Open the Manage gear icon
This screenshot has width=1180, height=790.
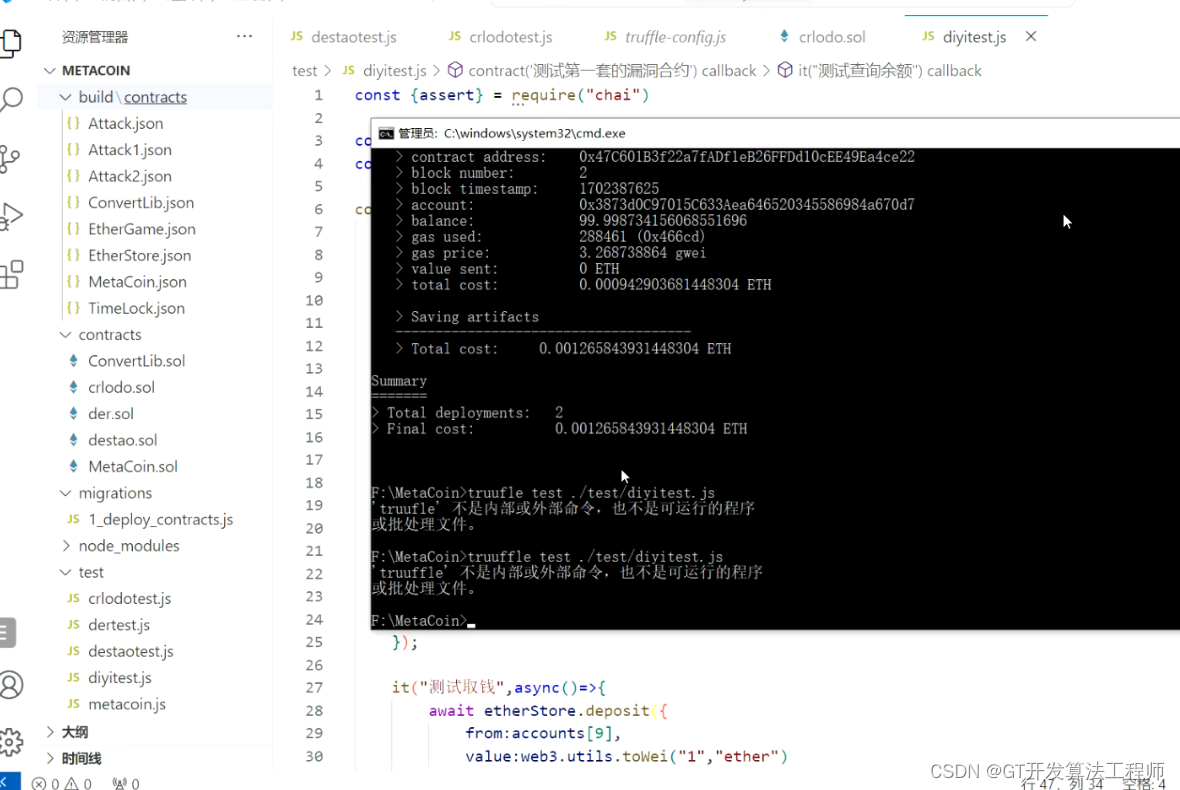point(11,742)
